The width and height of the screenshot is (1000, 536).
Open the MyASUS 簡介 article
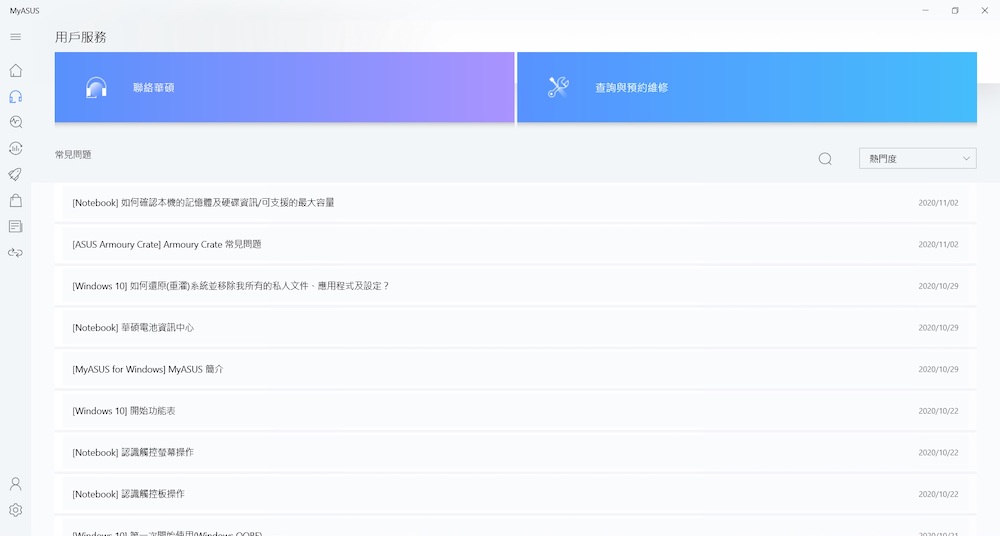[148, 369]
